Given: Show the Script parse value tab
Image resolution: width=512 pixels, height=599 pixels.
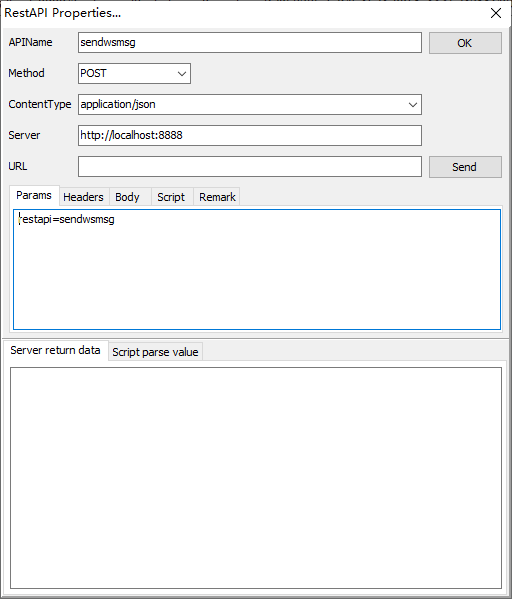Looking at the screenshot, I should (x=155, y=351).
